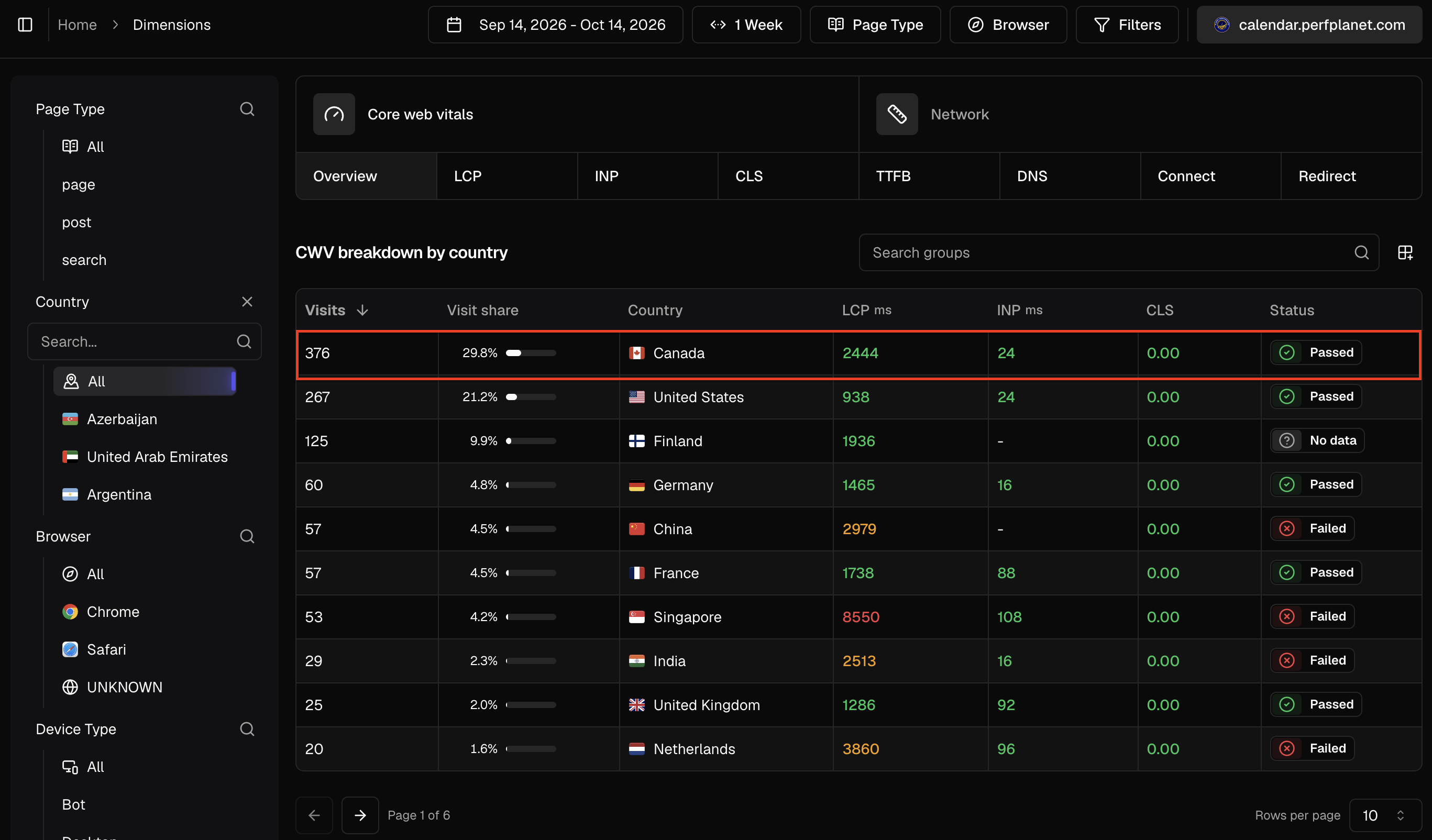Screen dimensions: 1432x840
Task: Change Rows per page selector
Action: [x=1385, y=815]
